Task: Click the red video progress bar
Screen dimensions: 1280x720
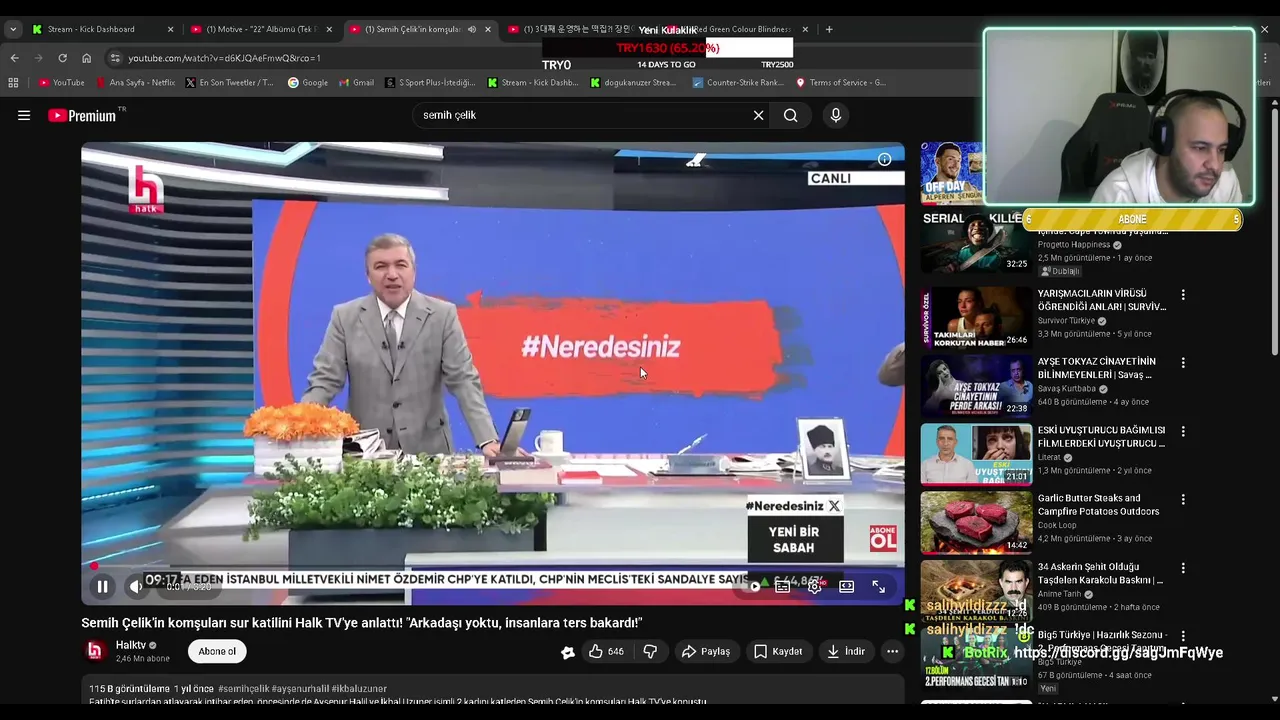Action: point(492,567)
